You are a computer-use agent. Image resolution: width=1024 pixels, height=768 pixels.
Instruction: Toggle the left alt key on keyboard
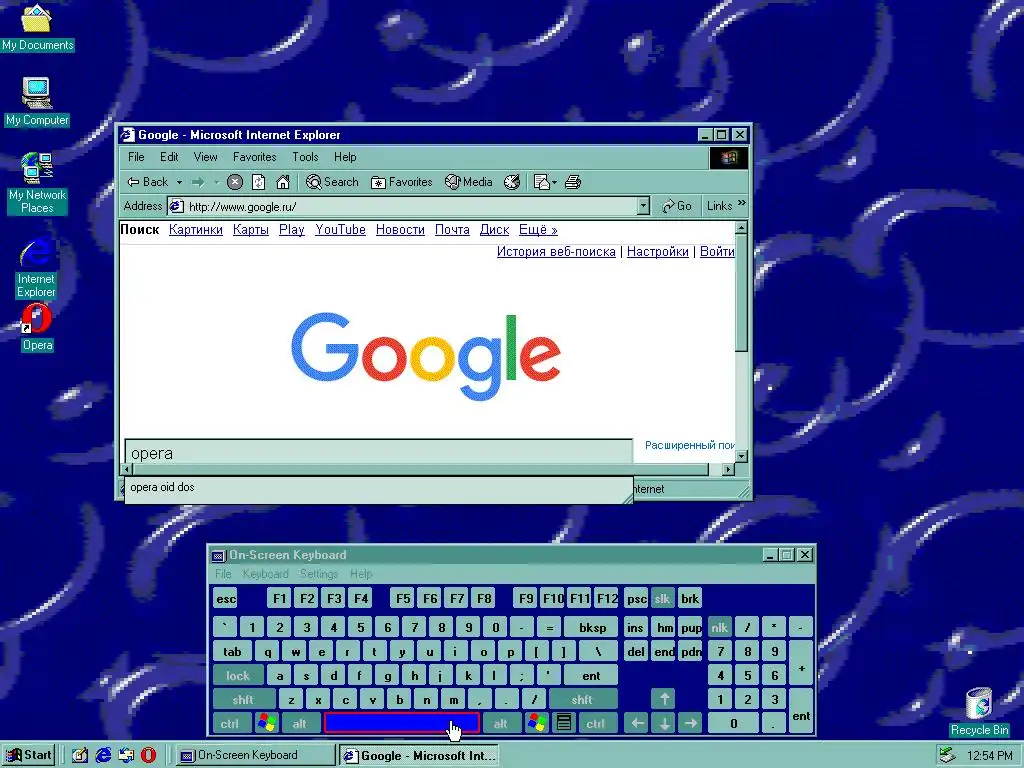[299, 724]
